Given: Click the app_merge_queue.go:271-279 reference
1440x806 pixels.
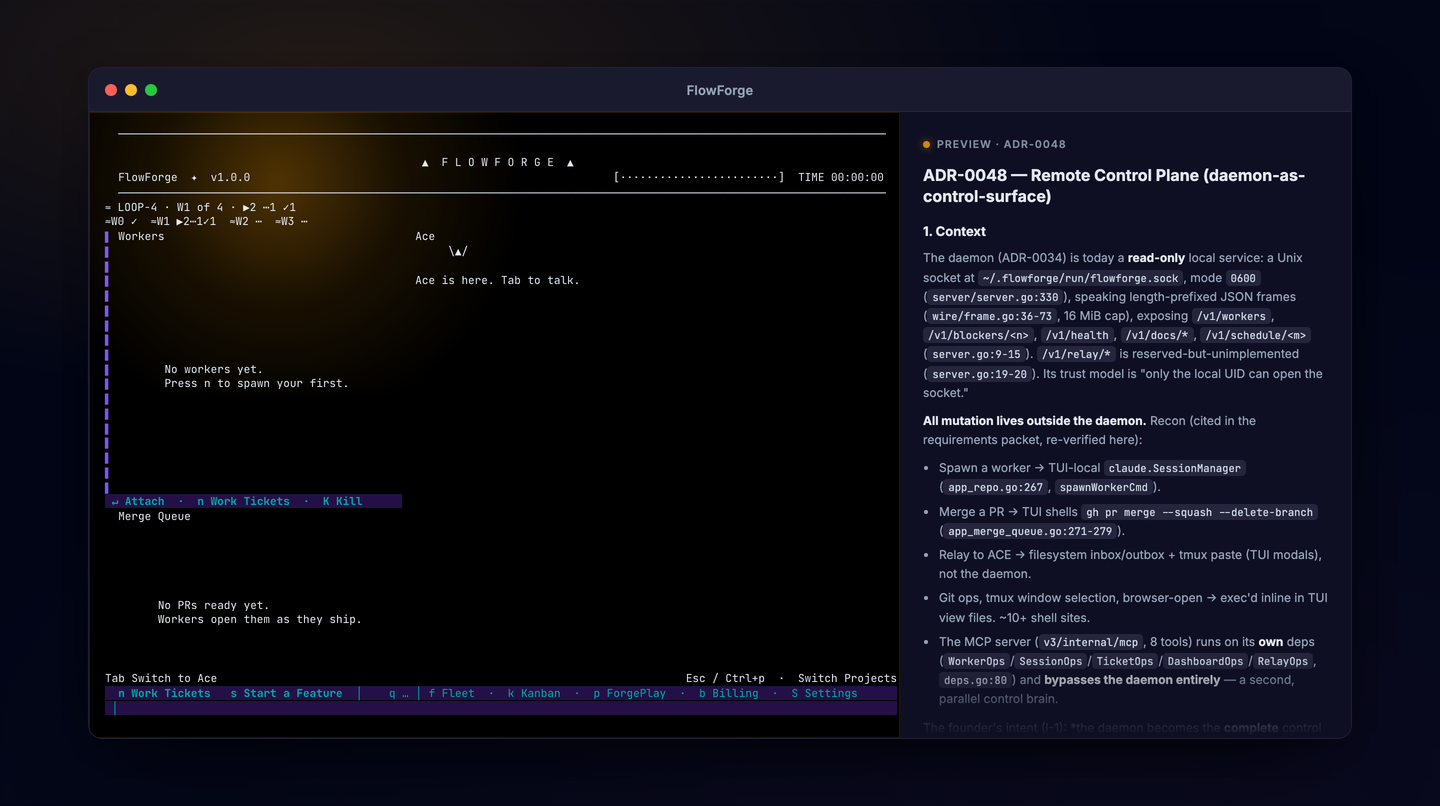Looking at the screenshot, I should click(x=1030, y=531).
